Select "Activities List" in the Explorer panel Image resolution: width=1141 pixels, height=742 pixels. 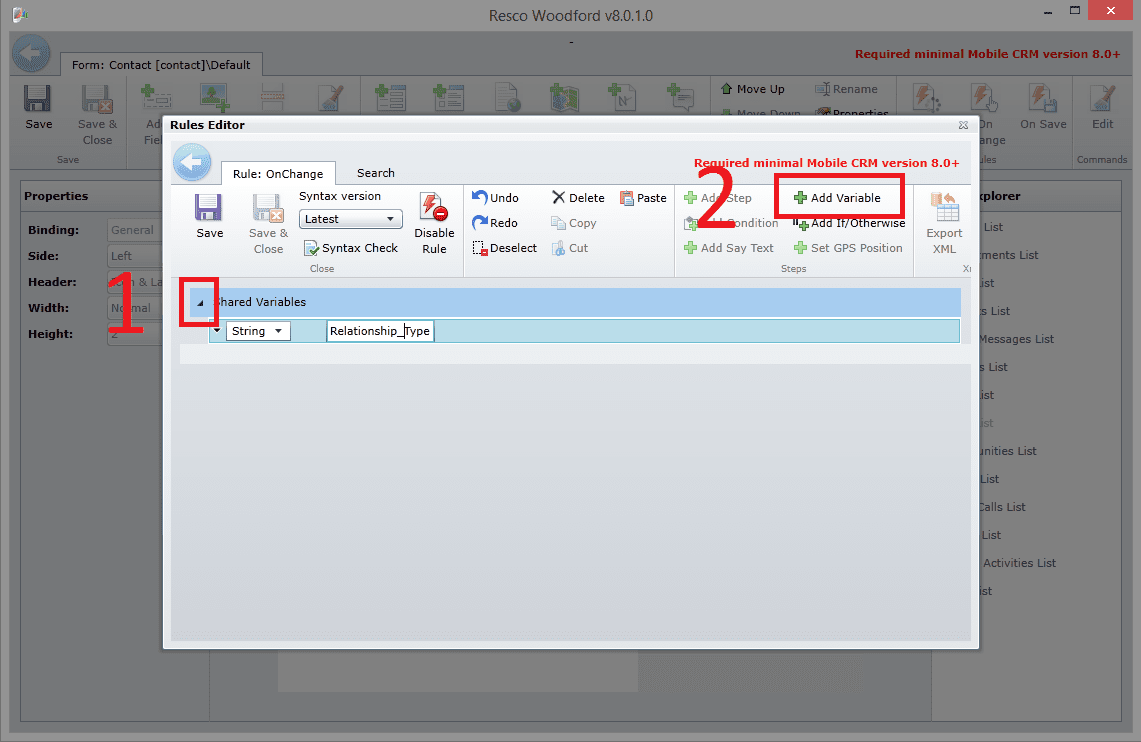pyautogui.click(x=1019, y=563)
